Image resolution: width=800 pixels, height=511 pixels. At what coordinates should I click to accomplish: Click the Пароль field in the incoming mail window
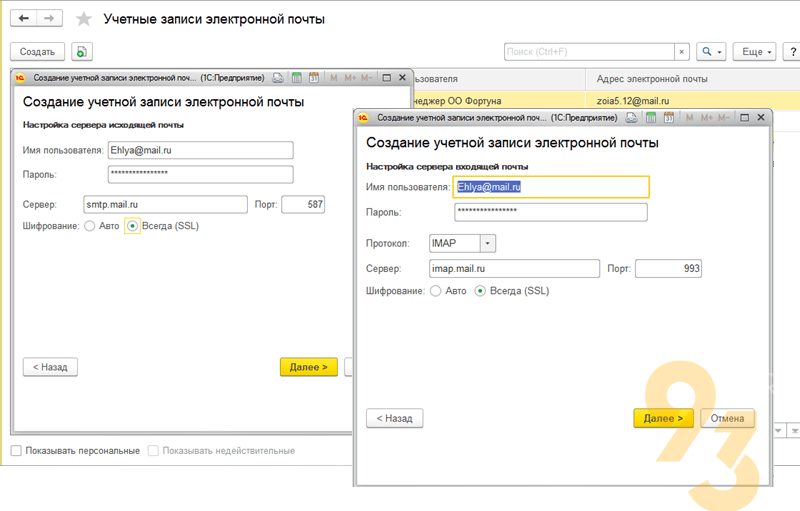tap(551, 212)
